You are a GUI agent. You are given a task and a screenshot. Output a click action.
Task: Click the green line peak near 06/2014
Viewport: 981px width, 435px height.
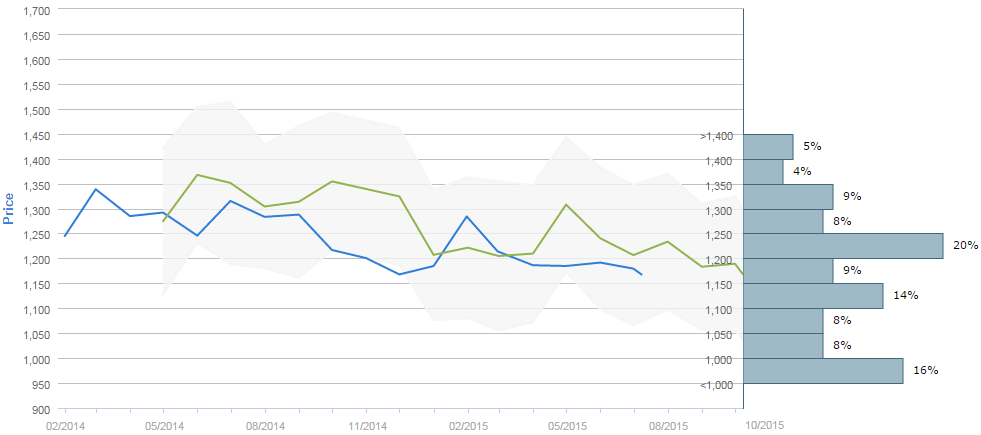[198, 175]
